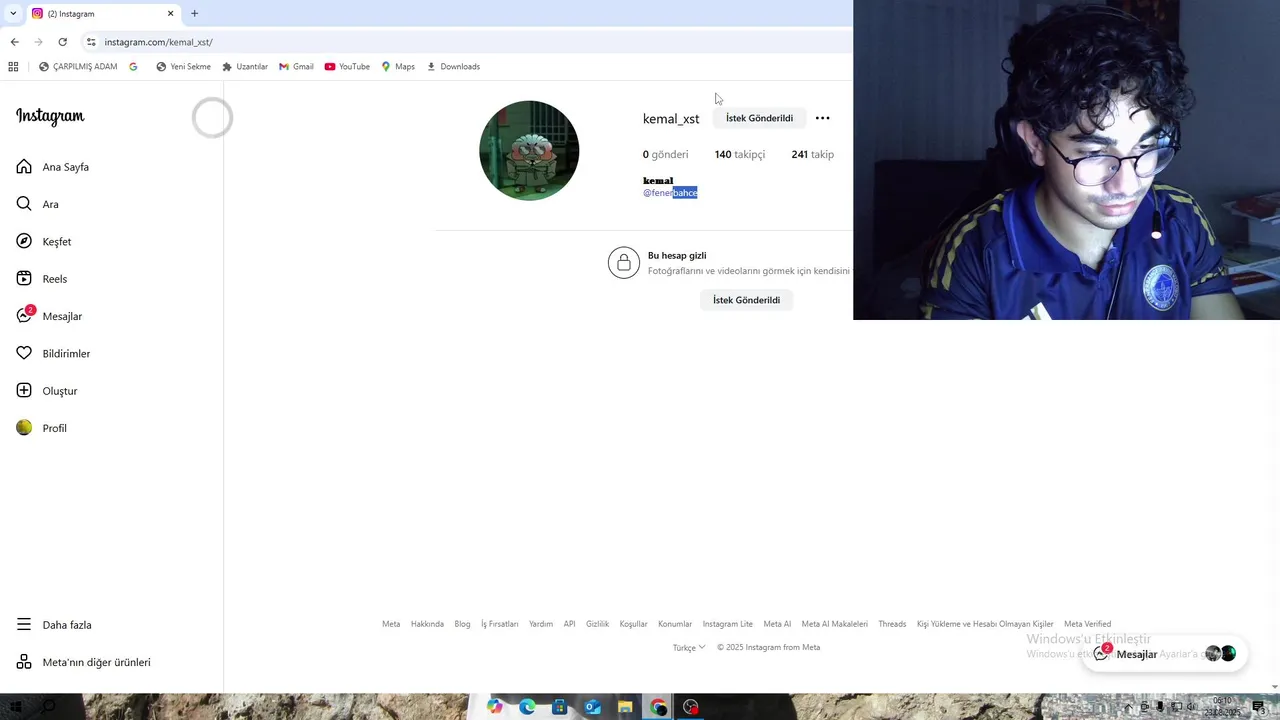Open Yeni Sekme bookmark
Viewport: 1280px width, 720px height.
click(x=183, y=67)
